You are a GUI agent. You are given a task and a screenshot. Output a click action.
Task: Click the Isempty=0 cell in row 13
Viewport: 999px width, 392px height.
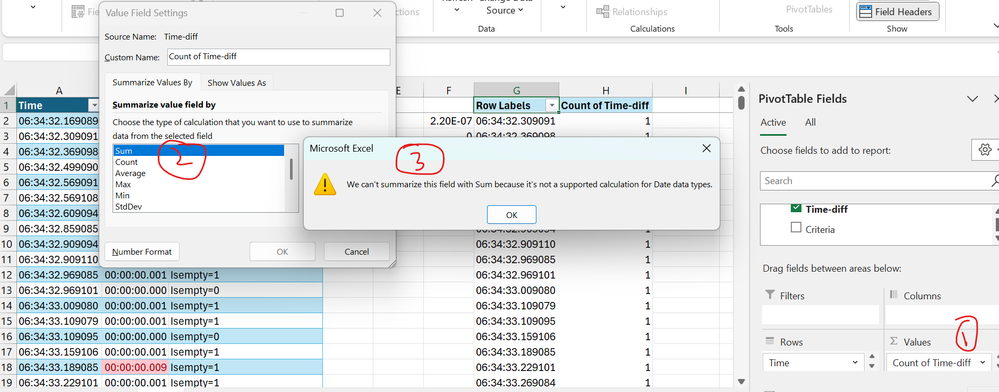(245, 290)
